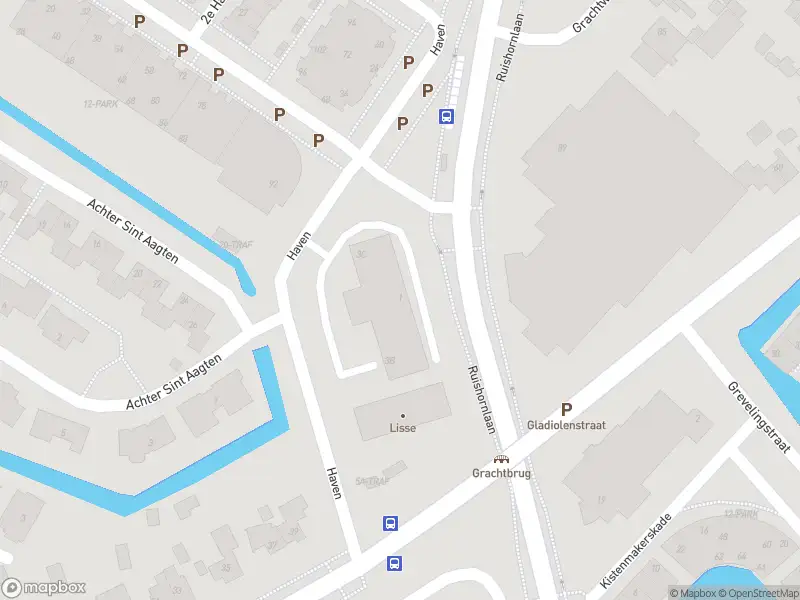Select the 12-PARK label near the canal

tap(101, 104)
